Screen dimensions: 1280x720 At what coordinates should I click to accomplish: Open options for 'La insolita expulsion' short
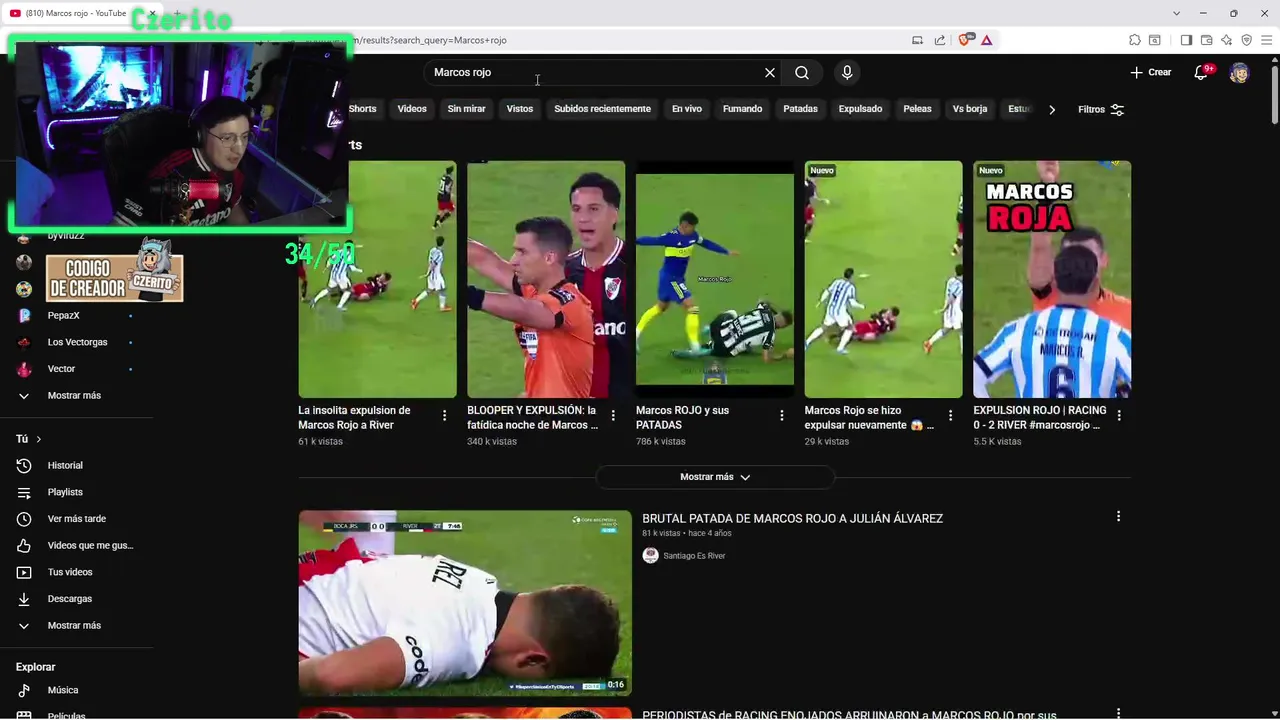coord(445,415)
